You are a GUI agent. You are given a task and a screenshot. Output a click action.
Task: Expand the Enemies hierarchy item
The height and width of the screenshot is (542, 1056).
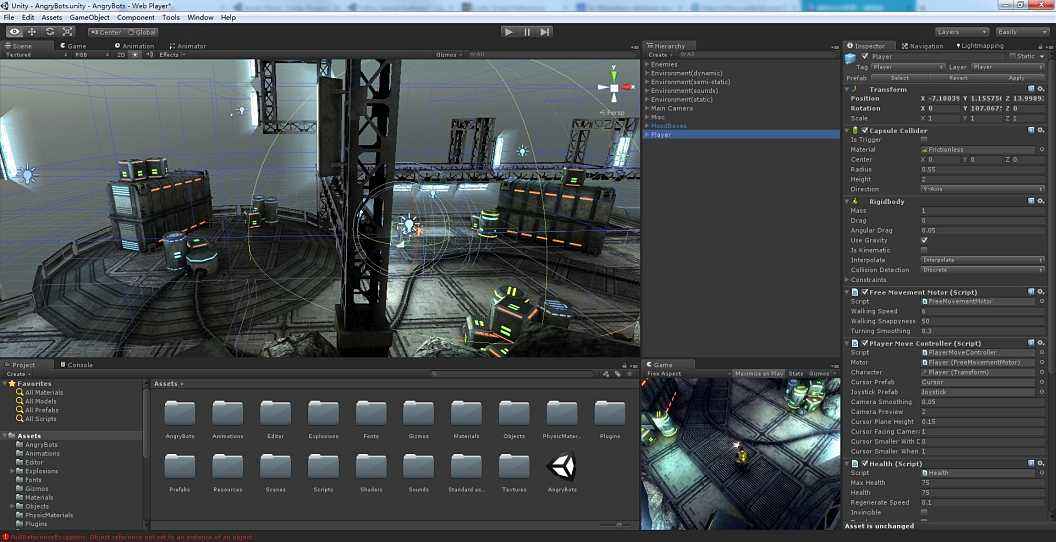pos(647,64)
